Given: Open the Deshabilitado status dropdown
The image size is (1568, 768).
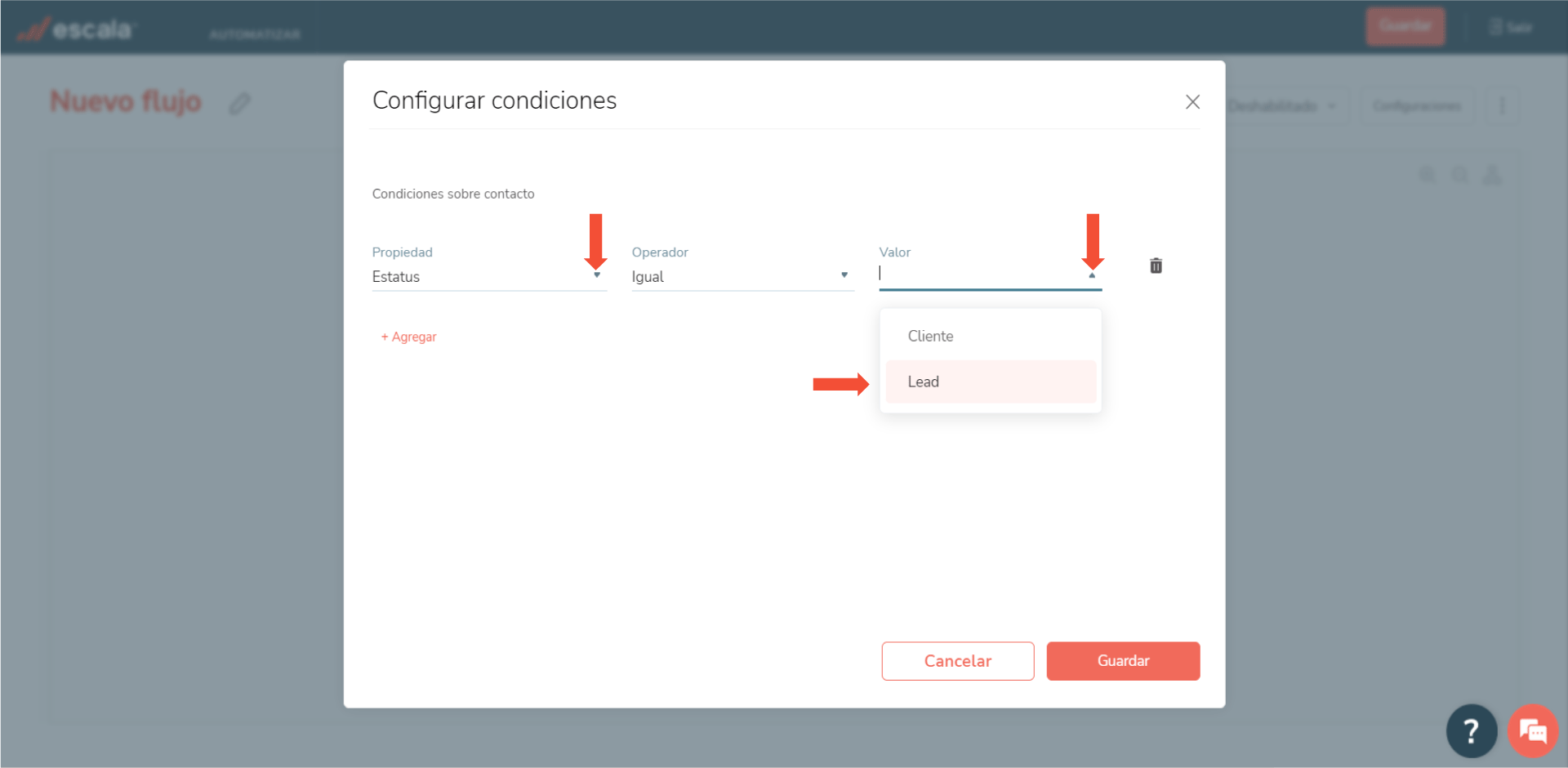Looking at the screenshot, I should [1281, 106].
